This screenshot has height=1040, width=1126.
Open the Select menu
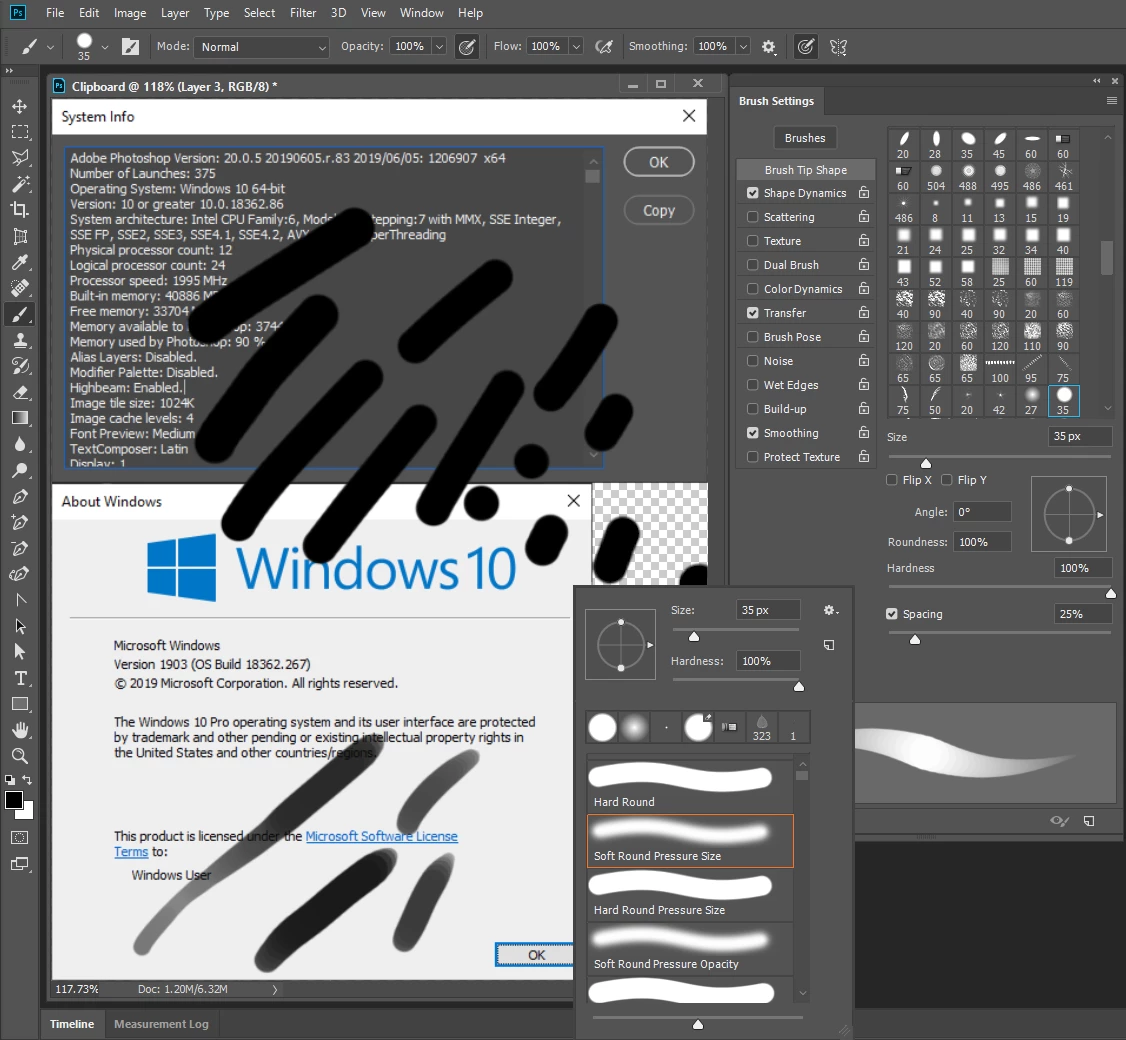click(x=259, y=13)
